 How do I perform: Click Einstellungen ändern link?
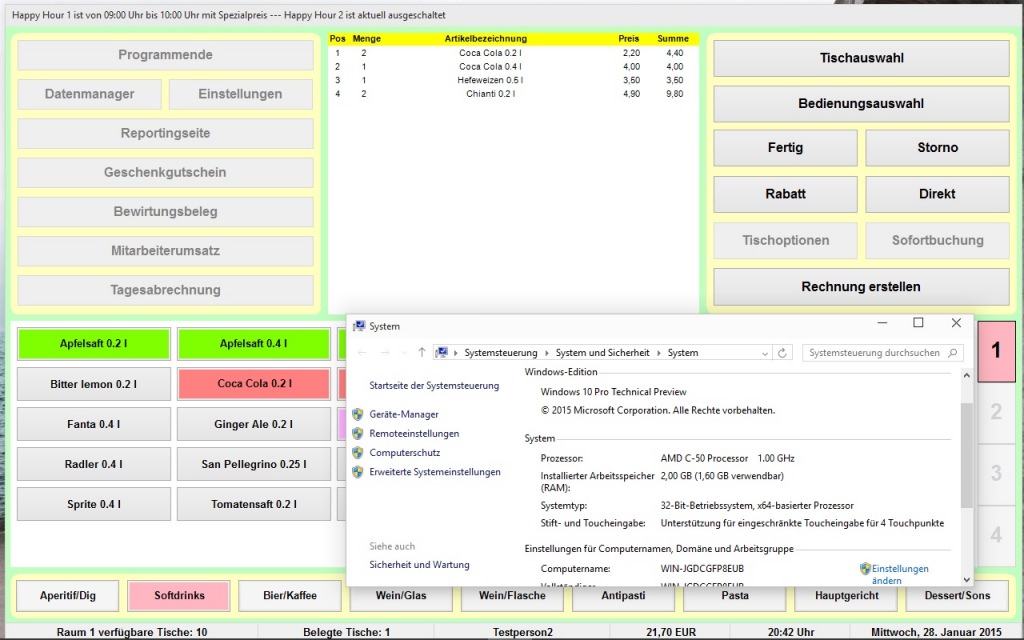click(x=900, y=575)
